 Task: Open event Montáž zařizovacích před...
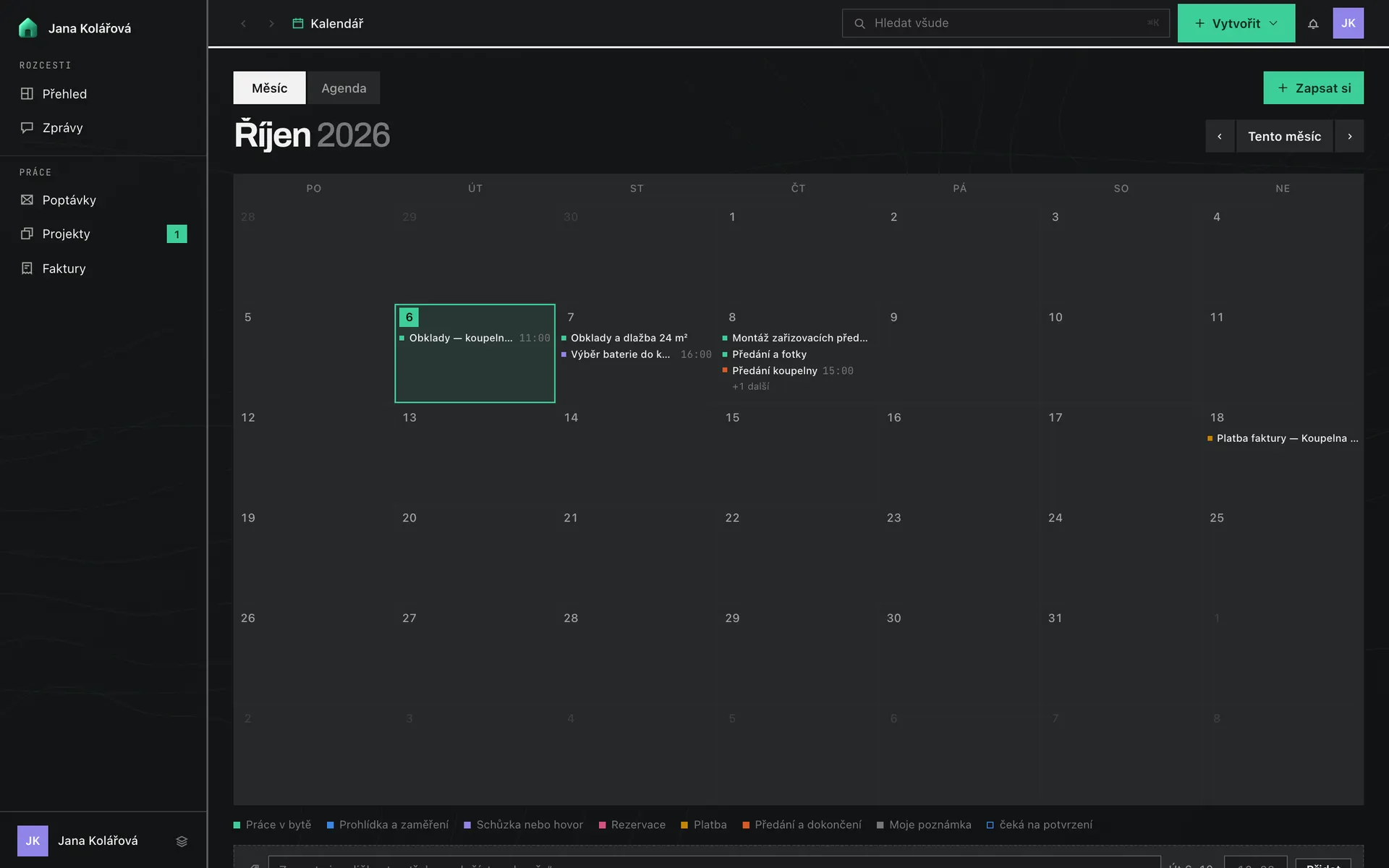coord(798,338)
